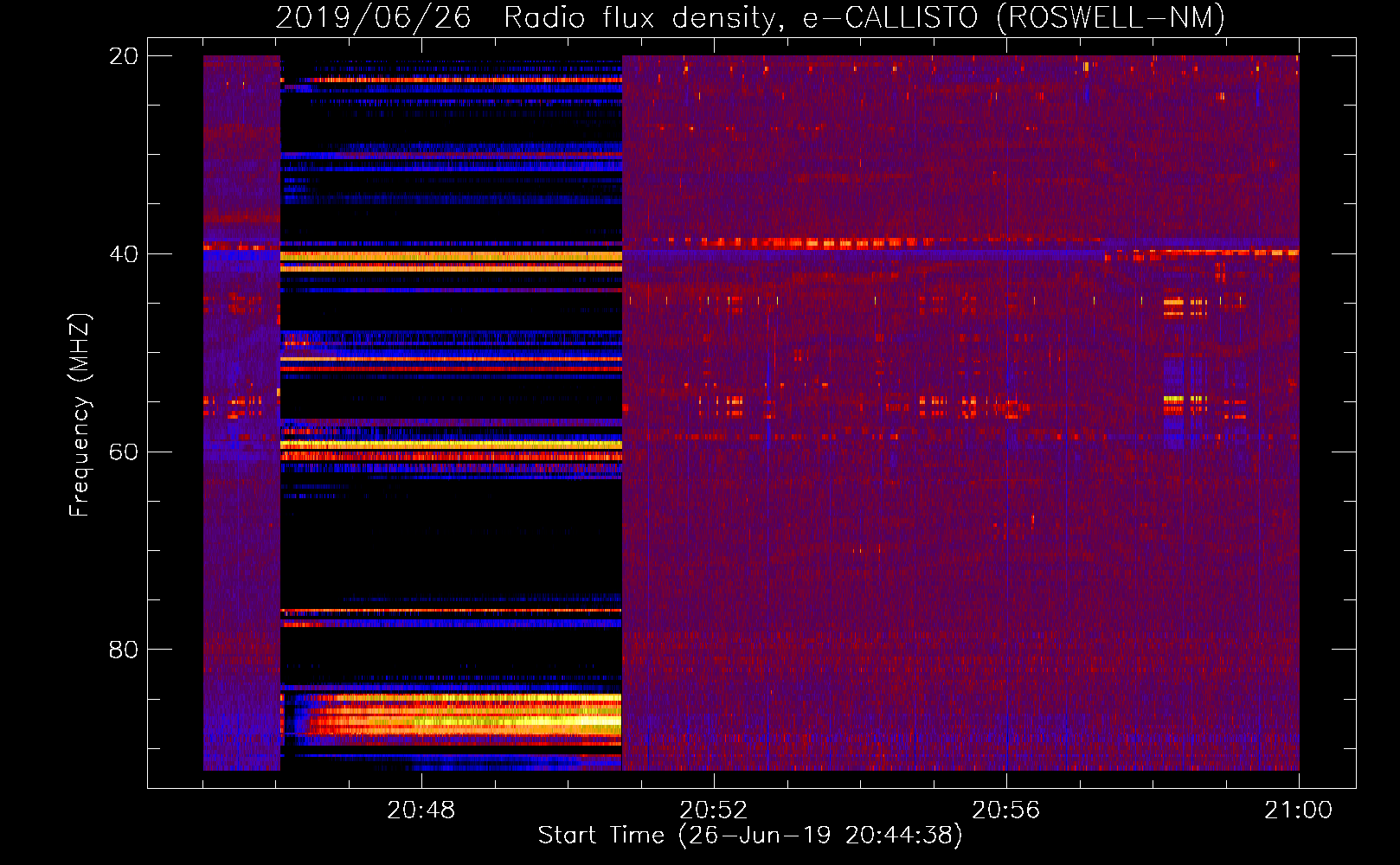
Task: Click the 20:48 time tick label
Action: (x=421, y=810)
